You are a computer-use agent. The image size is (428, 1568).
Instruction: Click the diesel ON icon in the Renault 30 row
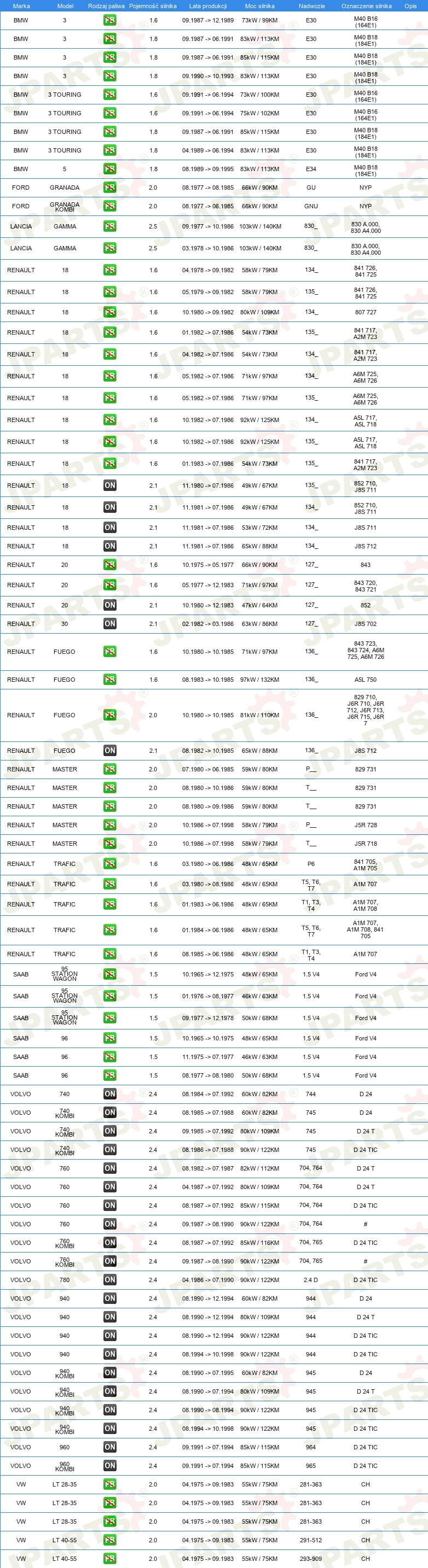click(x=110, y=623)
